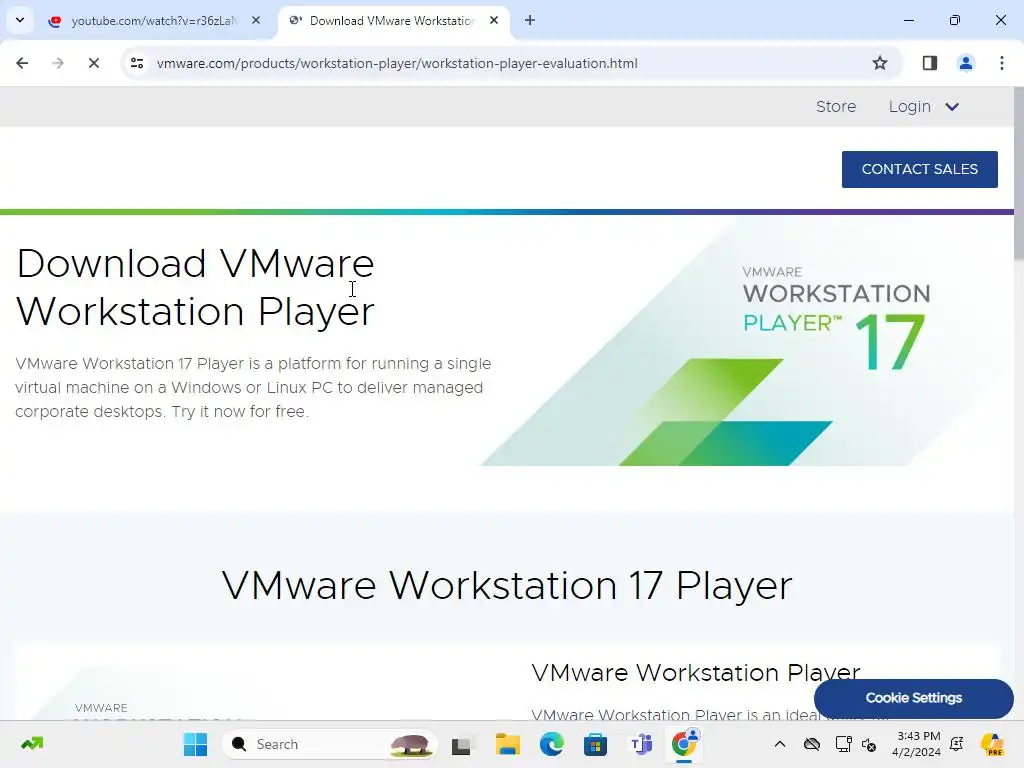This screenshot has width=1024, height=768.
Task: Open Microsoft Teams from the taskbar
Action: 641,744
